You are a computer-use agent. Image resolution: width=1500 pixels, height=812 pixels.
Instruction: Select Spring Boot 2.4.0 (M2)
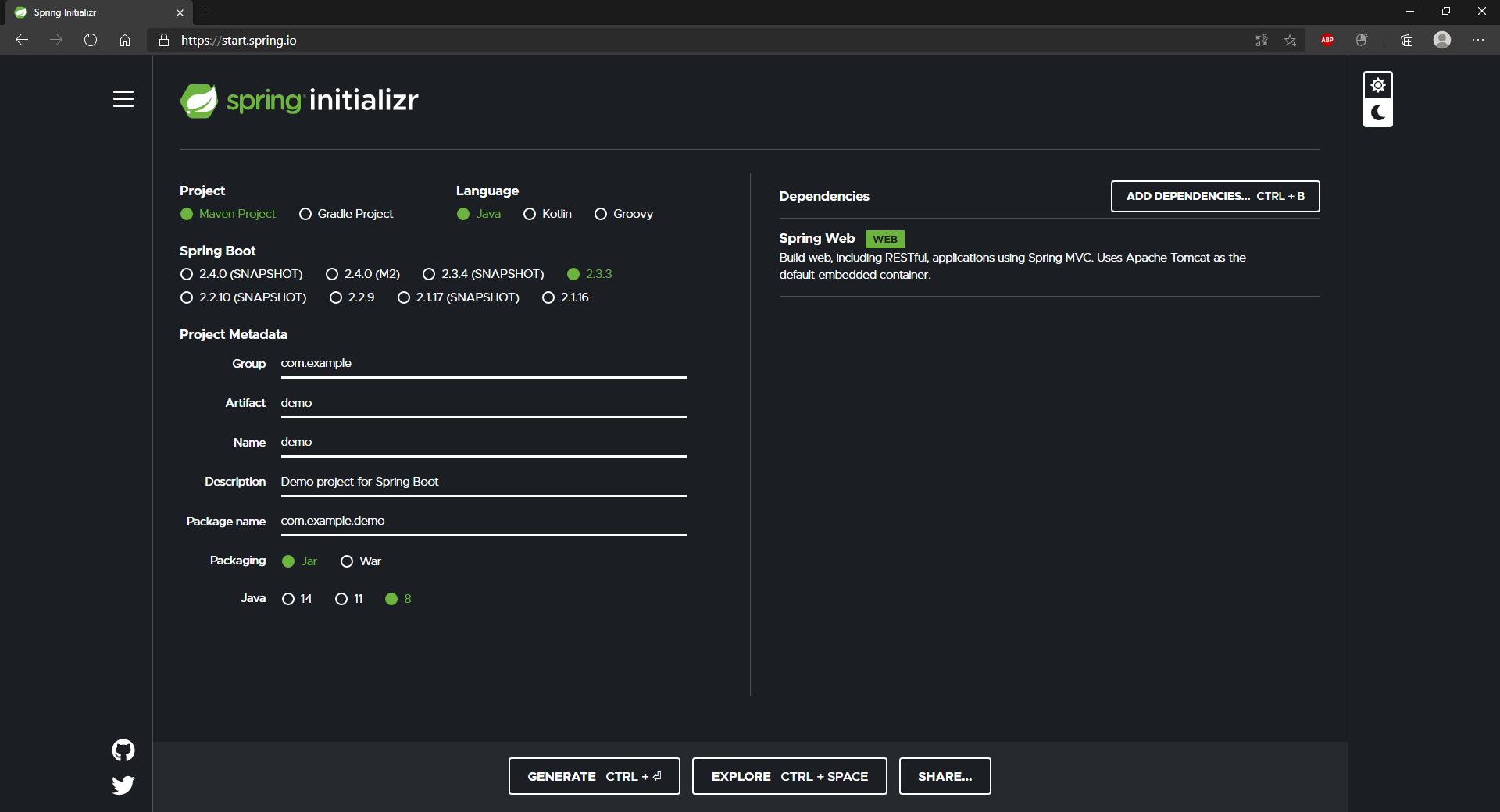[362, 274]
